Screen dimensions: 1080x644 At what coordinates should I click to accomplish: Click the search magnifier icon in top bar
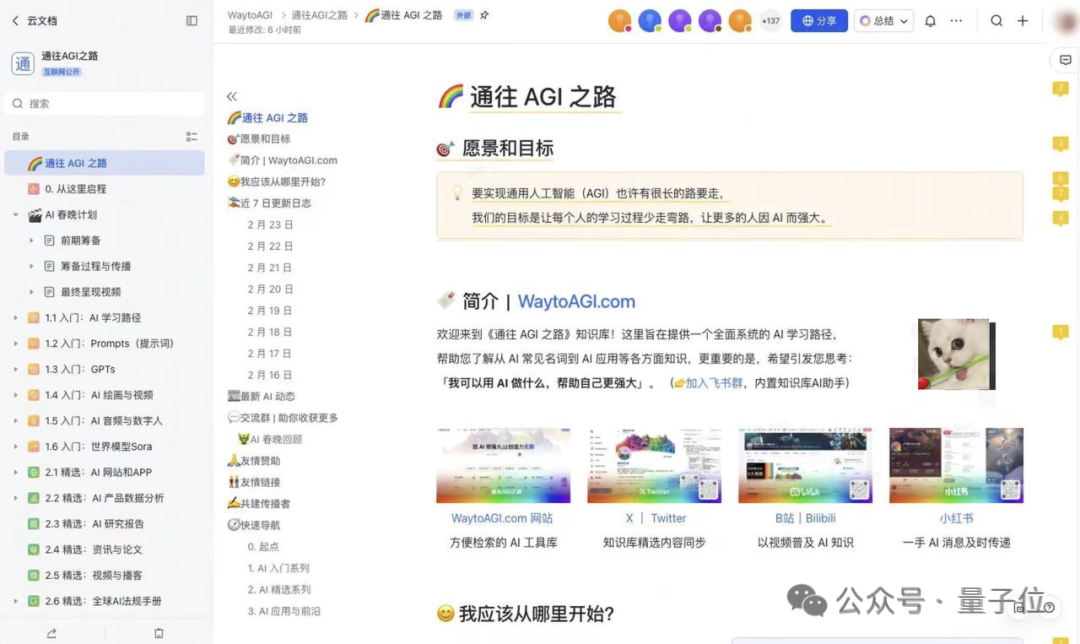[x=997, y=21]
